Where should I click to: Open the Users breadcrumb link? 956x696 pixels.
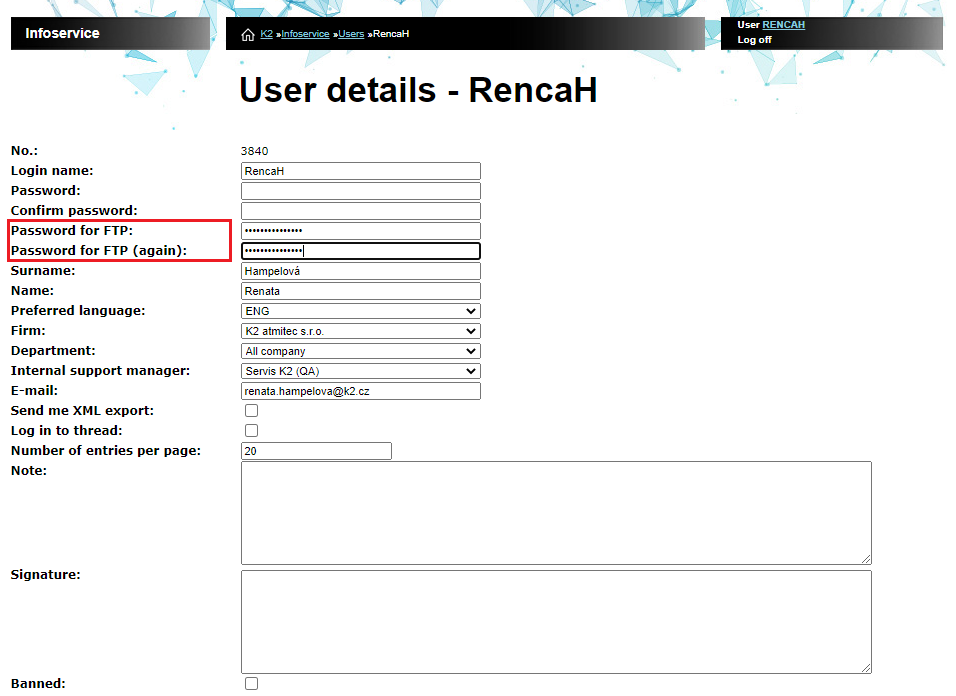[351, 34]
